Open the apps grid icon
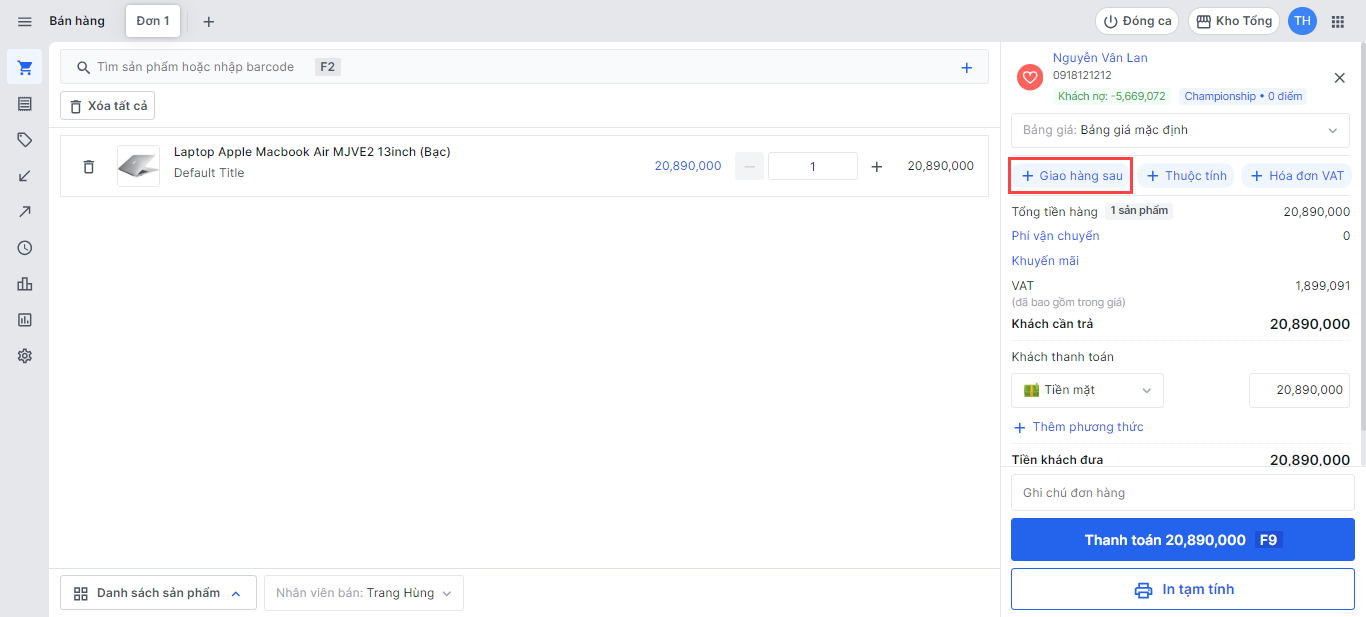 (1338, 21)
